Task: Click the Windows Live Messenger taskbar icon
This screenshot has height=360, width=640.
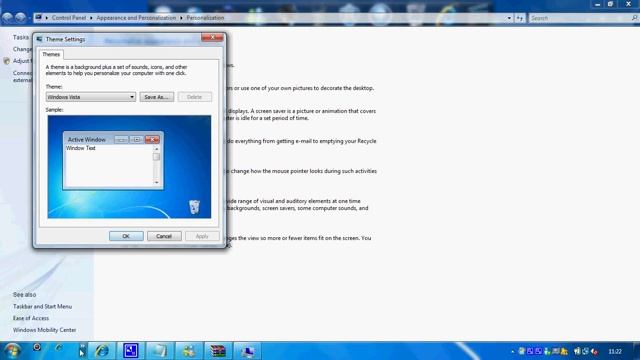Action: (189, 351)
